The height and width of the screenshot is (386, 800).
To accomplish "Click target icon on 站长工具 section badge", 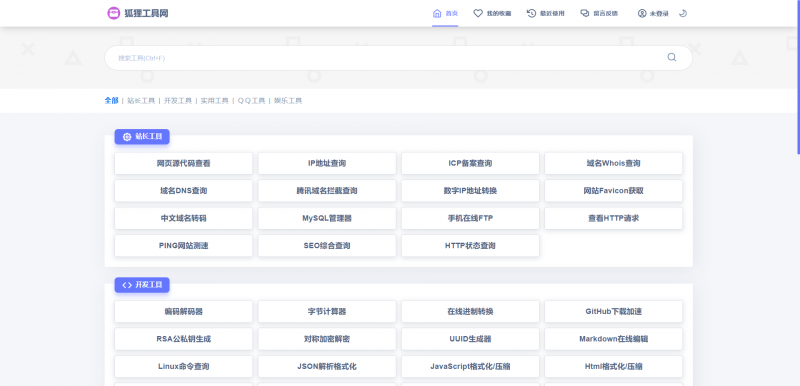I will coord(127,137).
